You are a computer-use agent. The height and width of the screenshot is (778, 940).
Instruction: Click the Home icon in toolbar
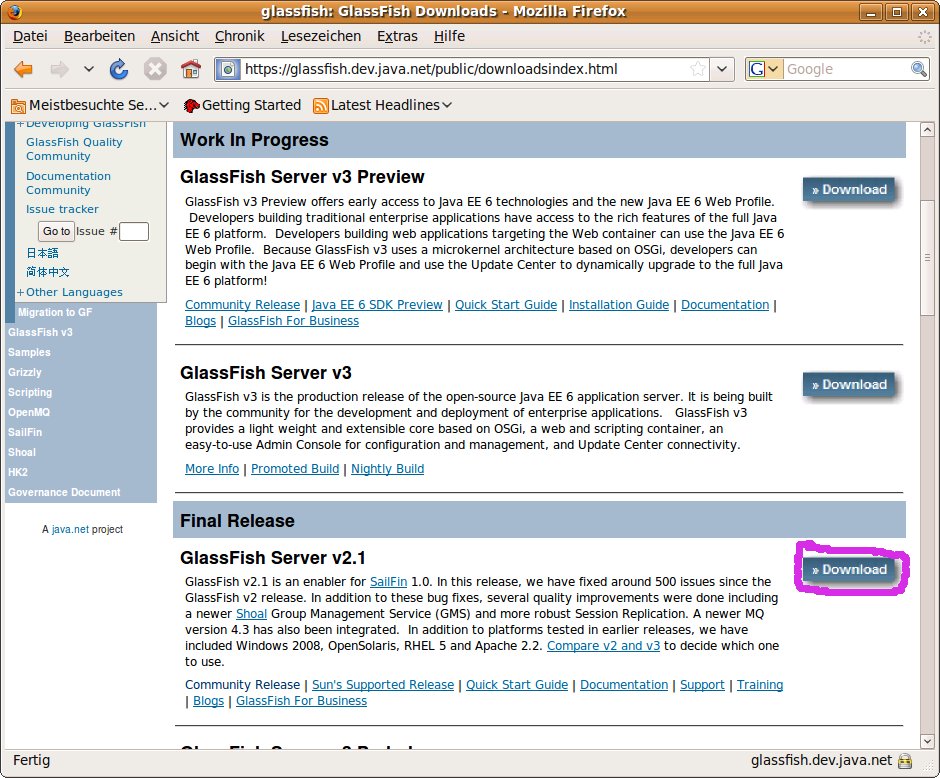190,70
